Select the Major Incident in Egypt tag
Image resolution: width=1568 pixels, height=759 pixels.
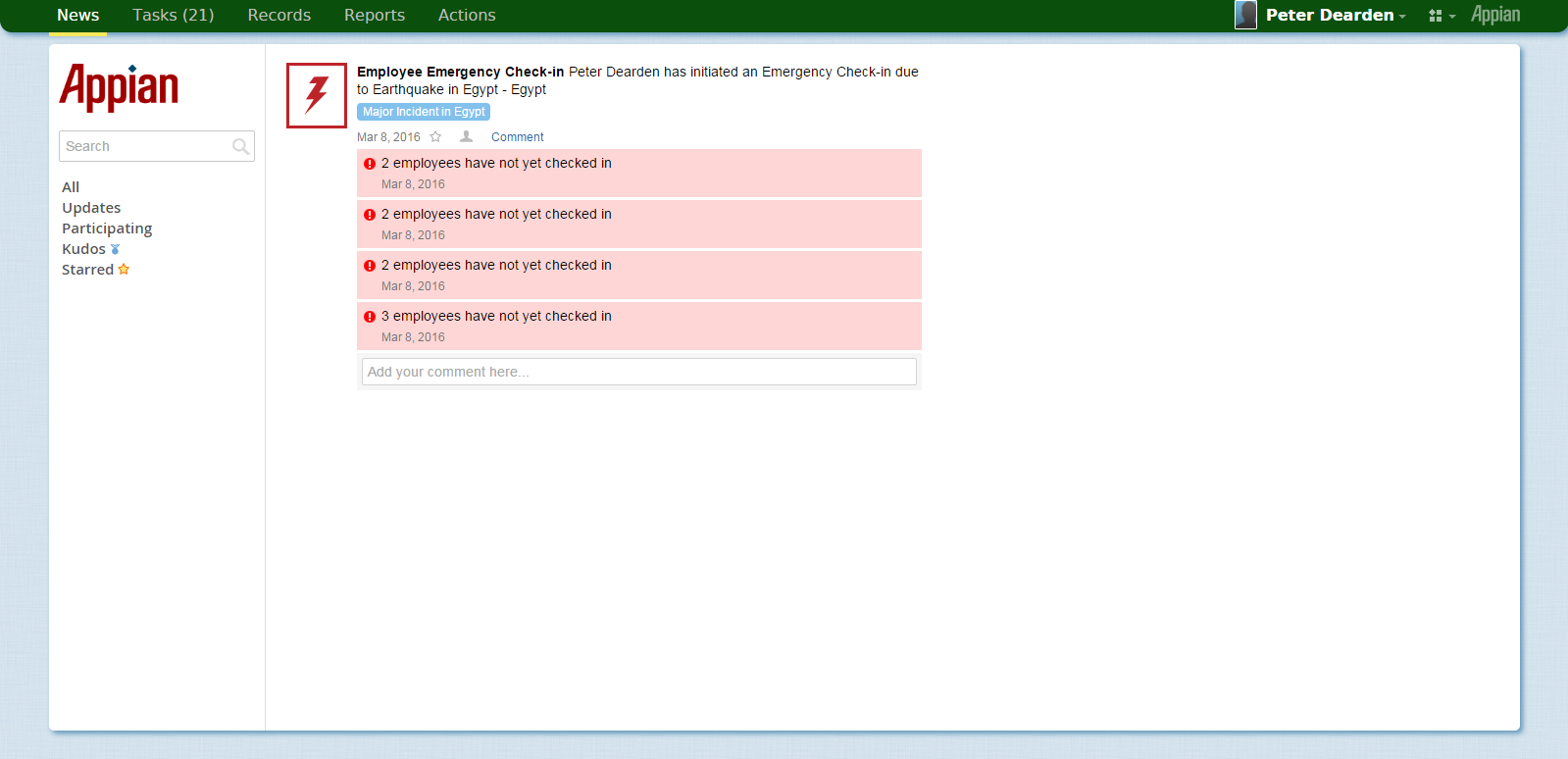[x=424, y=112]
